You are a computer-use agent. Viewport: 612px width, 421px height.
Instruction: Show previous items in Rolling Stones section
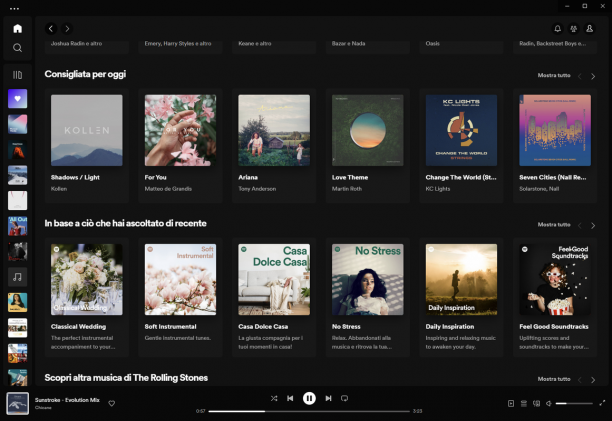(x=580, y=380)
